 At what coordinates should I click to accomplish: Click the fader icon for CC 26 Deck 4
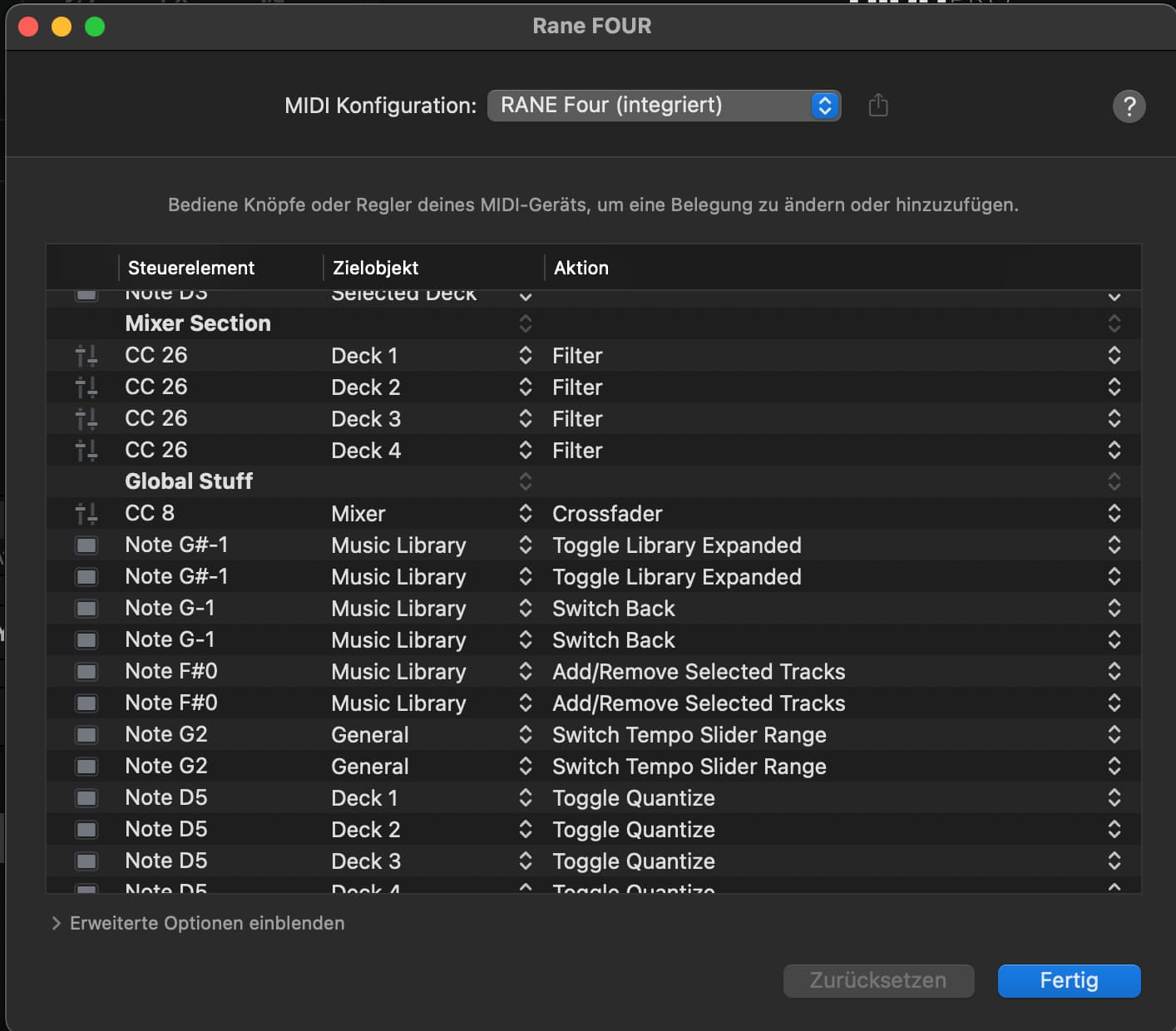pos(86,451)
